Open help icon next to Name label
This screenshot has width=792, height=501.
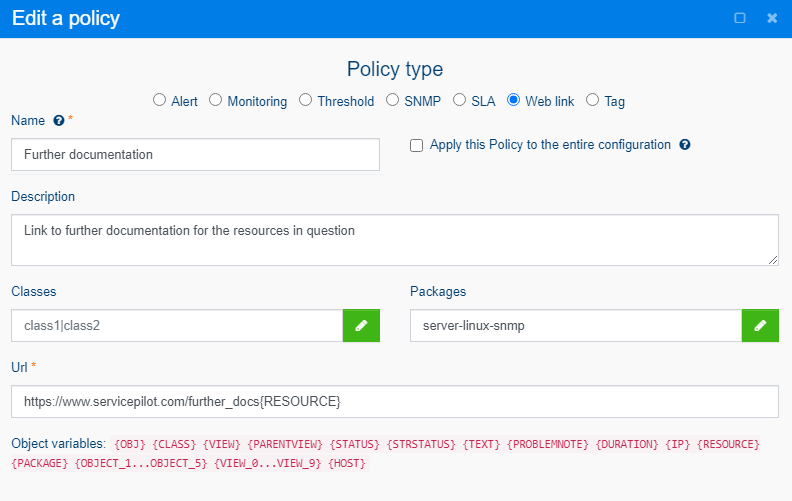point(59,121)
